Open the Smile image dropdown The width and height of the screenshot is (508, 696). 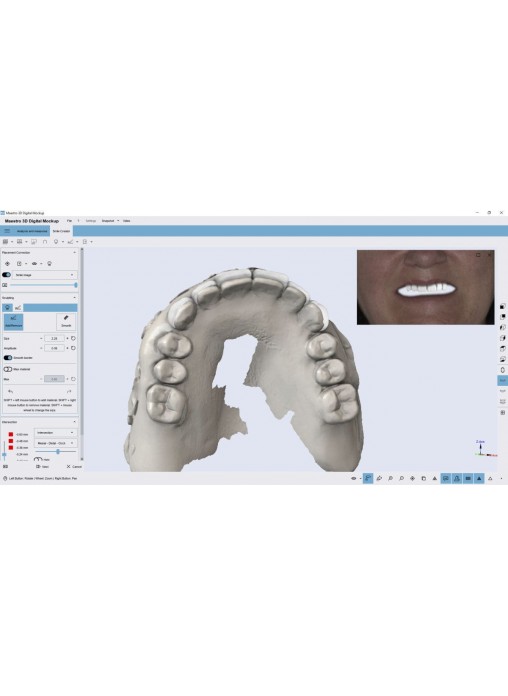point(44,275)
